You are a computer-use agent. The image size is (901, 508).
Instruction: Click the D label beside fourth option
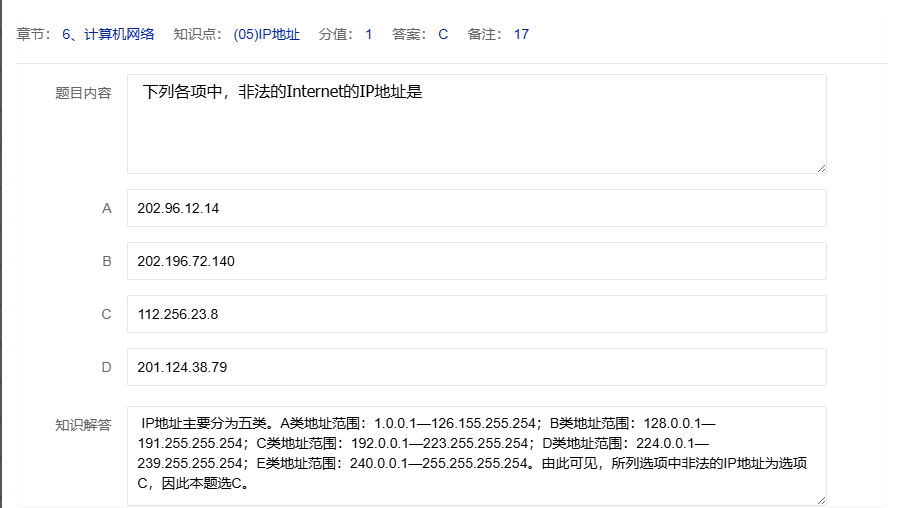[x=107, y=367]
